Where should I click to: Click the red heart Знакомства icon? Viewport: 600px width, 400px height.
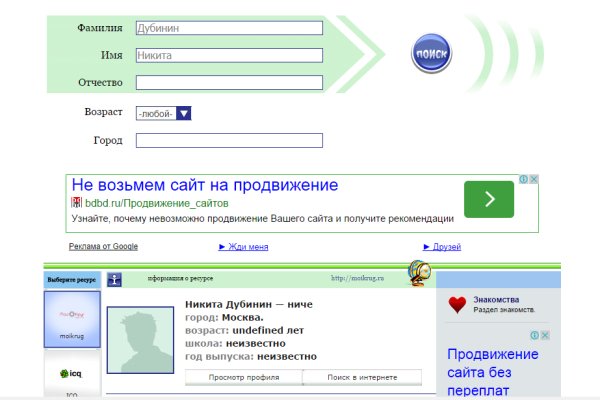click(457, 305)
